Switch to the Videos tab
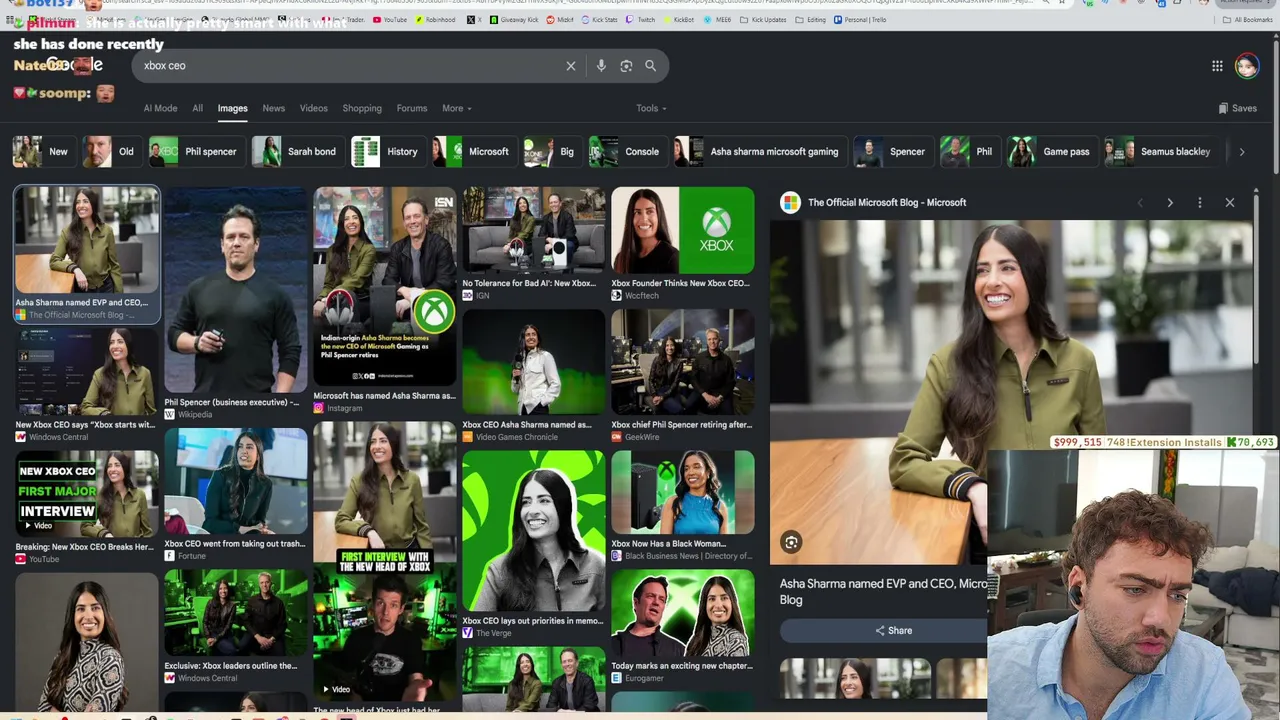1280x720 pixels. (314, 108)
